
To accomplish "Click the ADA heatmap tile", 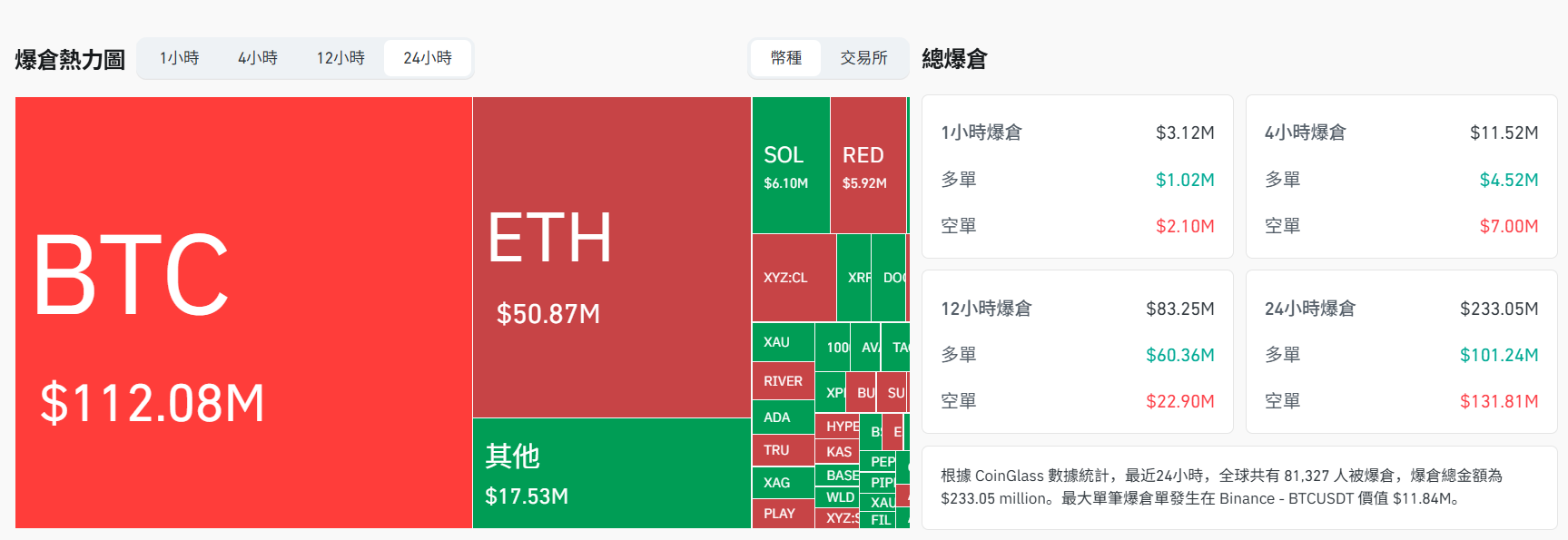I will pos(784,417).
